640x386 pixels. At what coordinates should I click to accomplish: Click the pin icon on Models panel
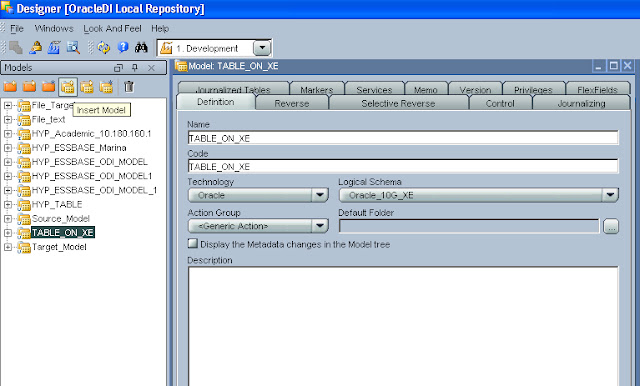click(x=135, y=68)
